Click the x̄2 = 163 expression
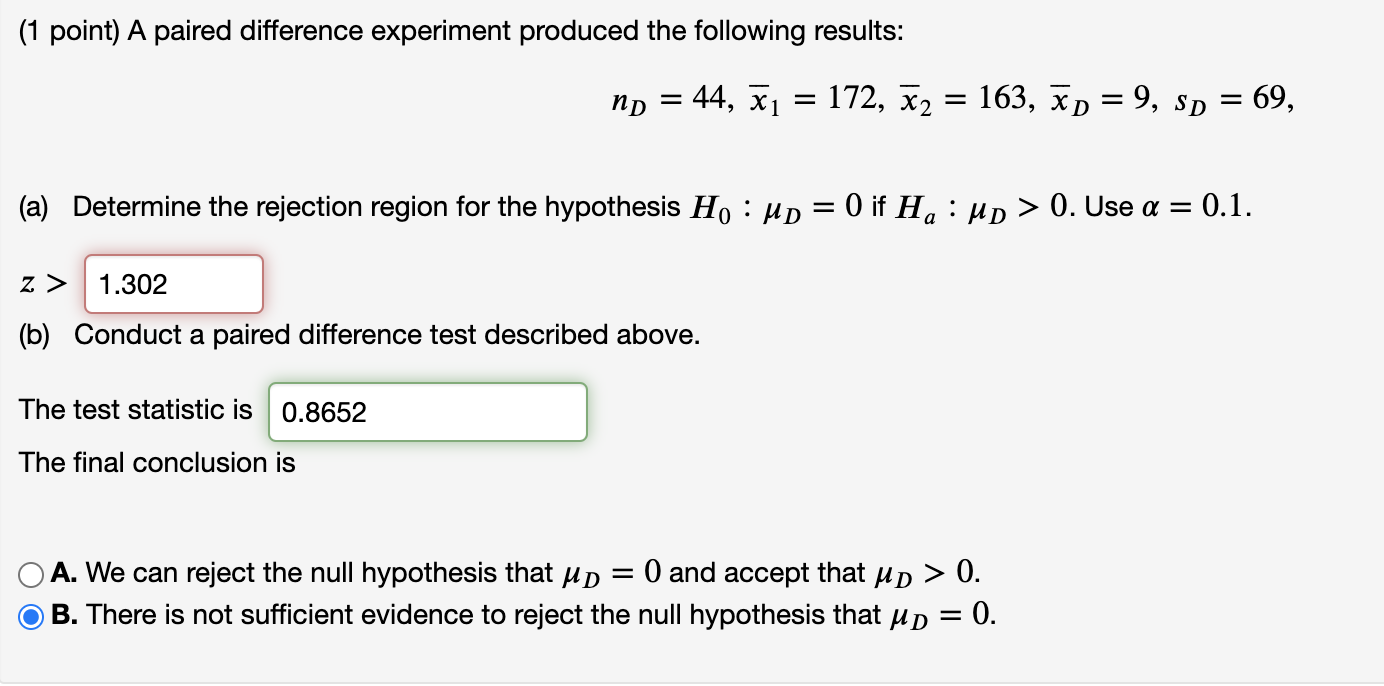Image resolution: width=1384 pixels, height=686 pixels. (958, 99)
